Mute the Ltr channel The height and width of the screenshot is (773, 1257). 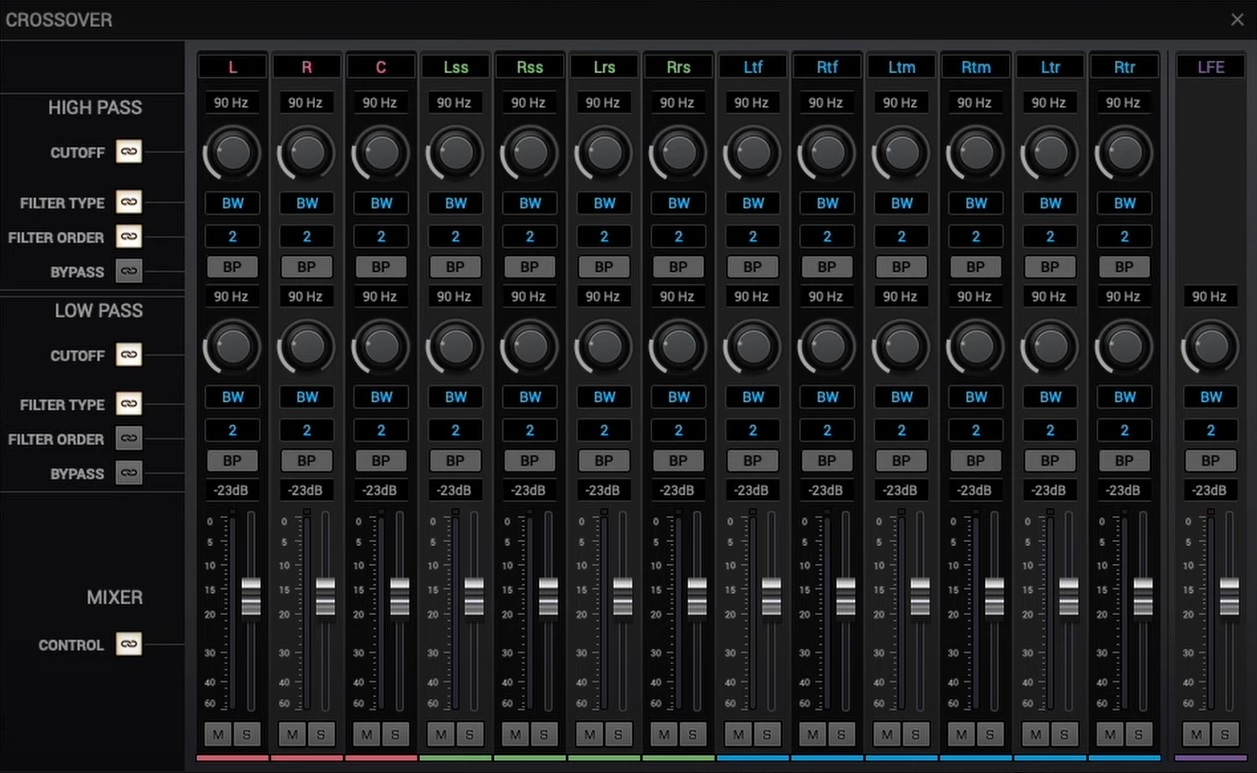coord(1035,734)
